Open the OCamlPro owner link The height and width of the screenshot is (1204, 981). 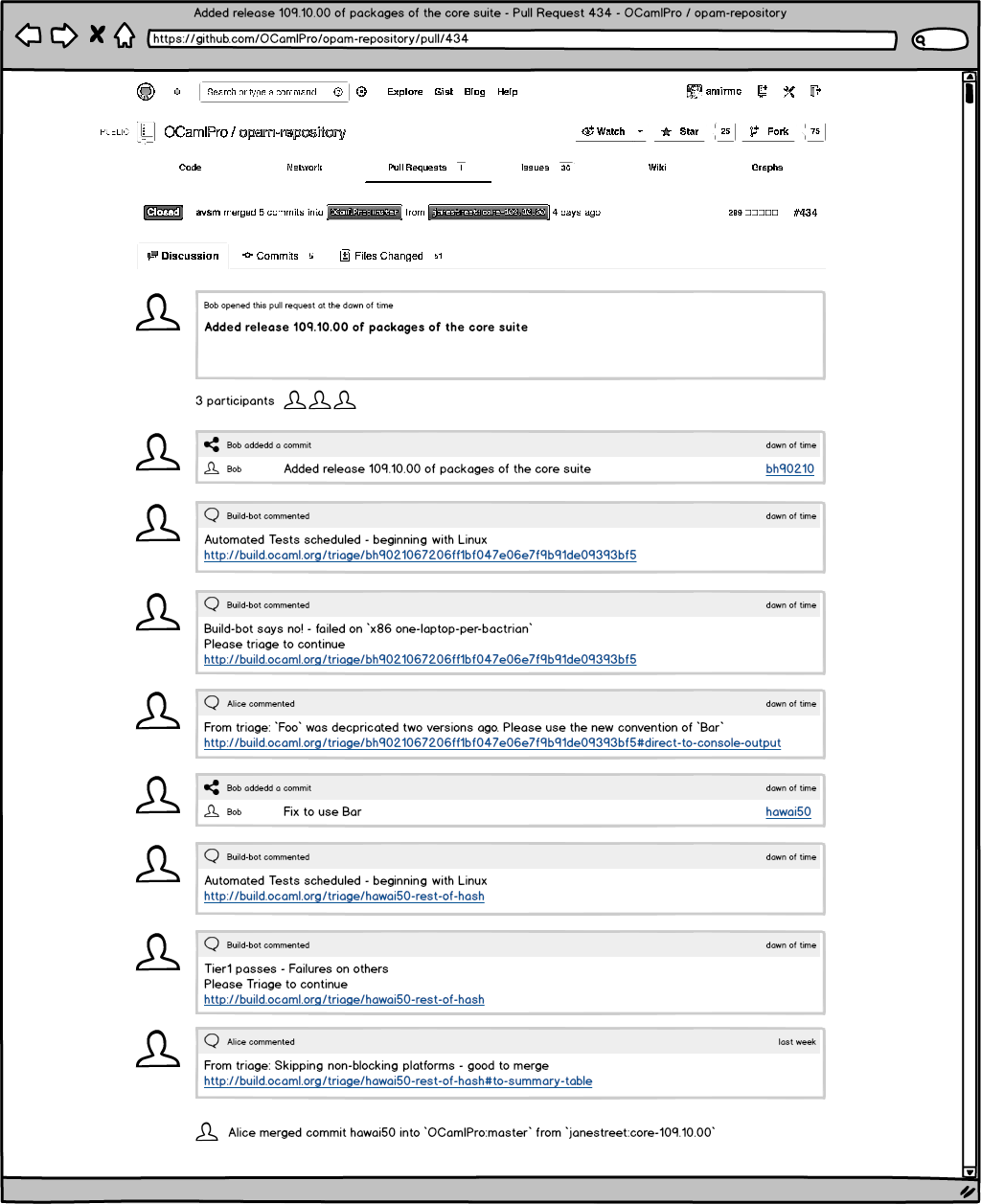pos(195,132)
